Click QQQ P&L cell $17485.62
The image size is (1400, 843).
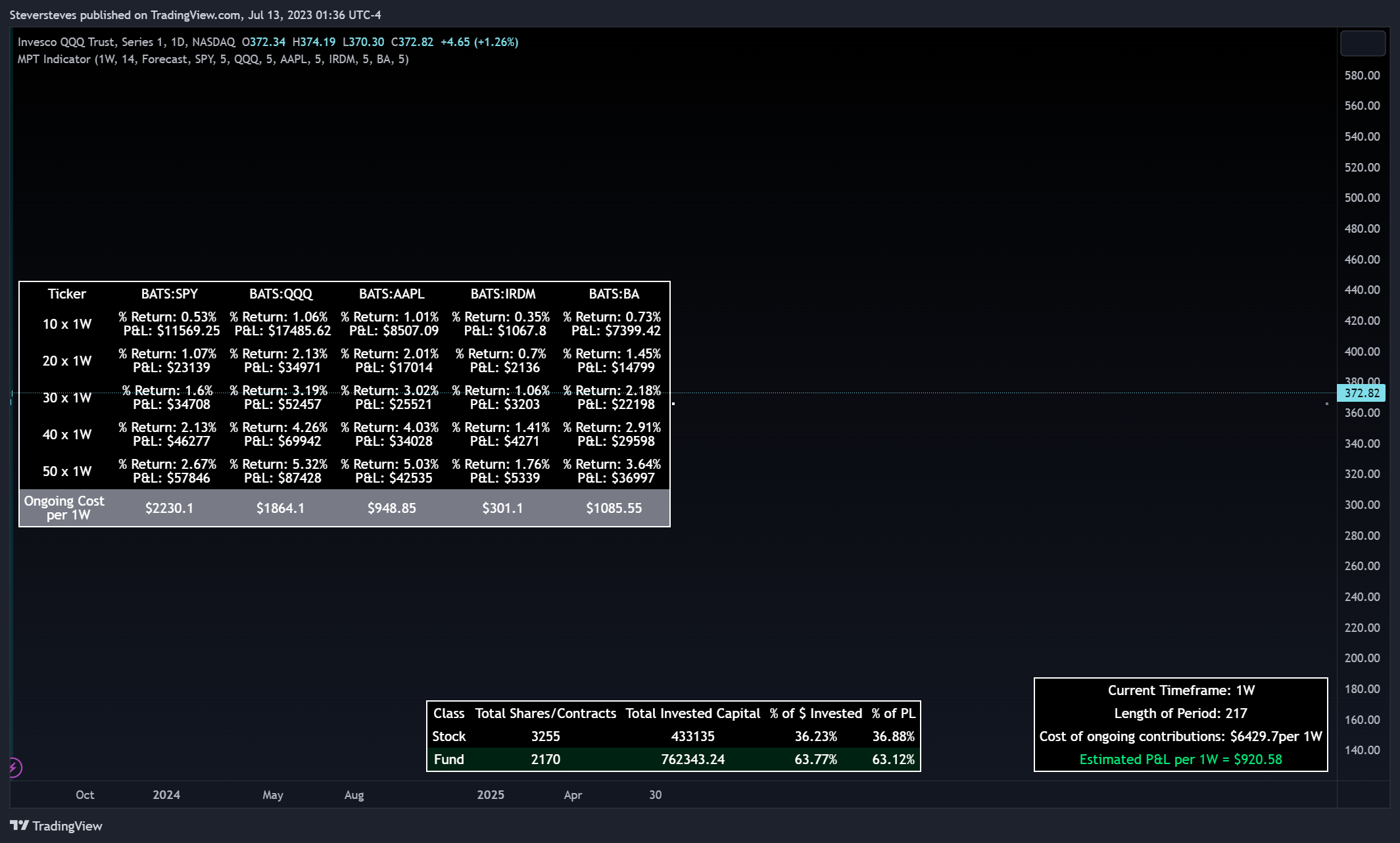(283, 331)
